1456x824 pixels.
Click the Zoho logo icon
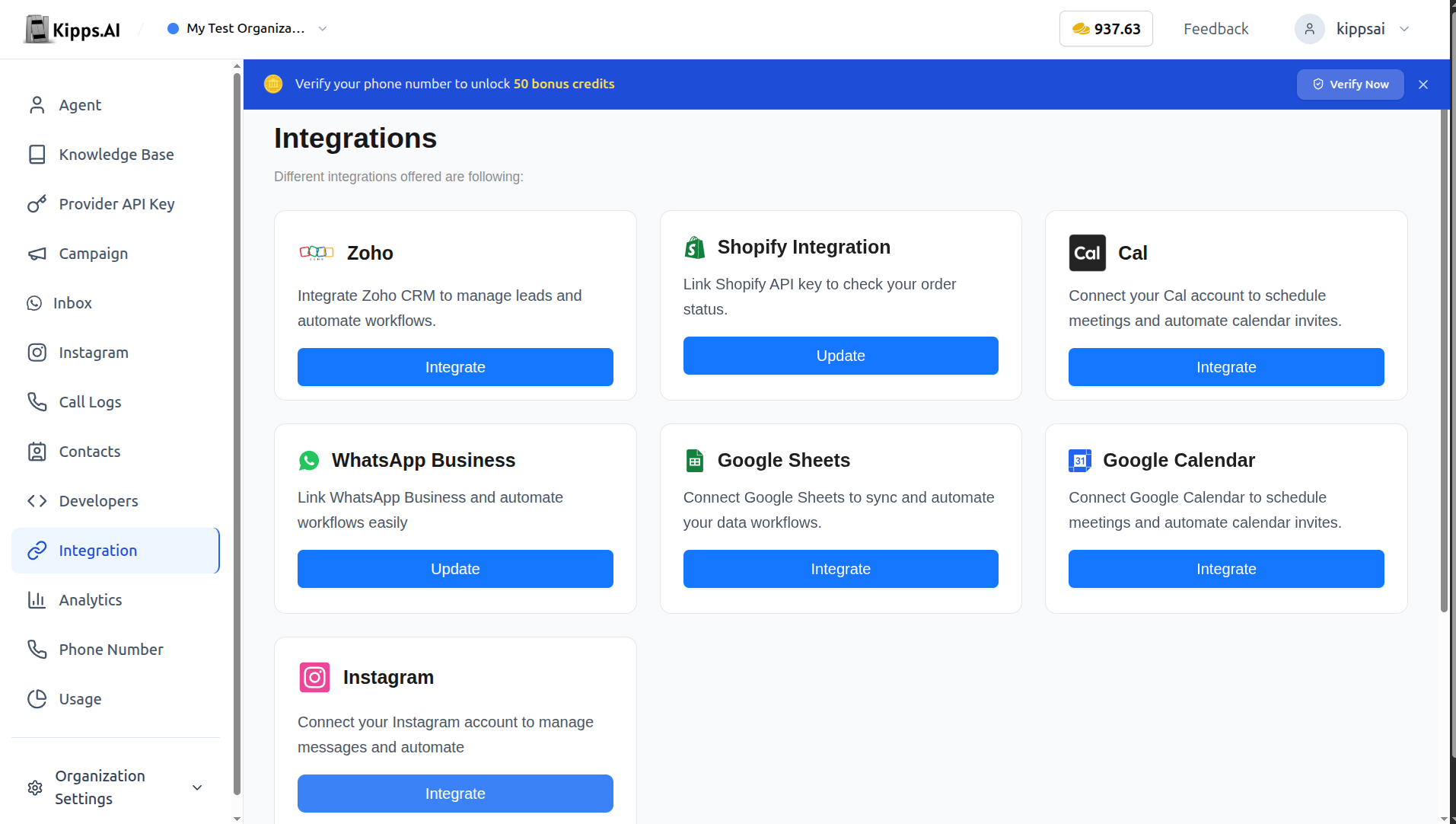click(x=317, y=253)
